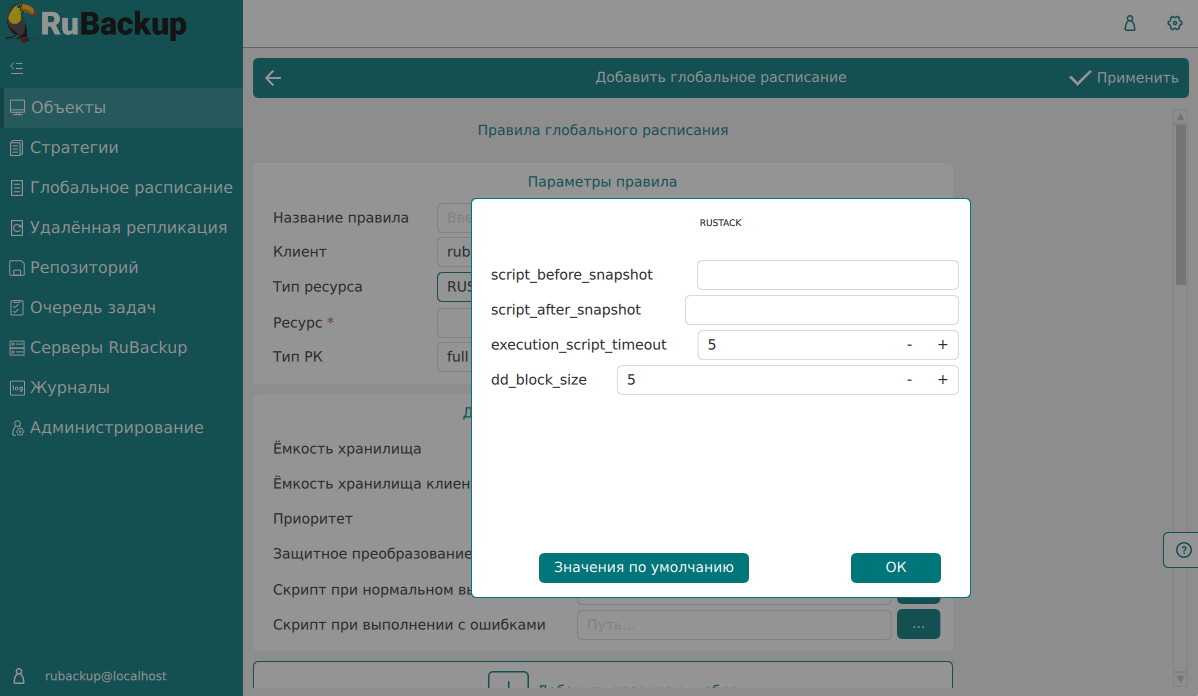Open Глобальное расписание in the sidebar
The width and height of the screenshot is (1198, 696).
131,188
